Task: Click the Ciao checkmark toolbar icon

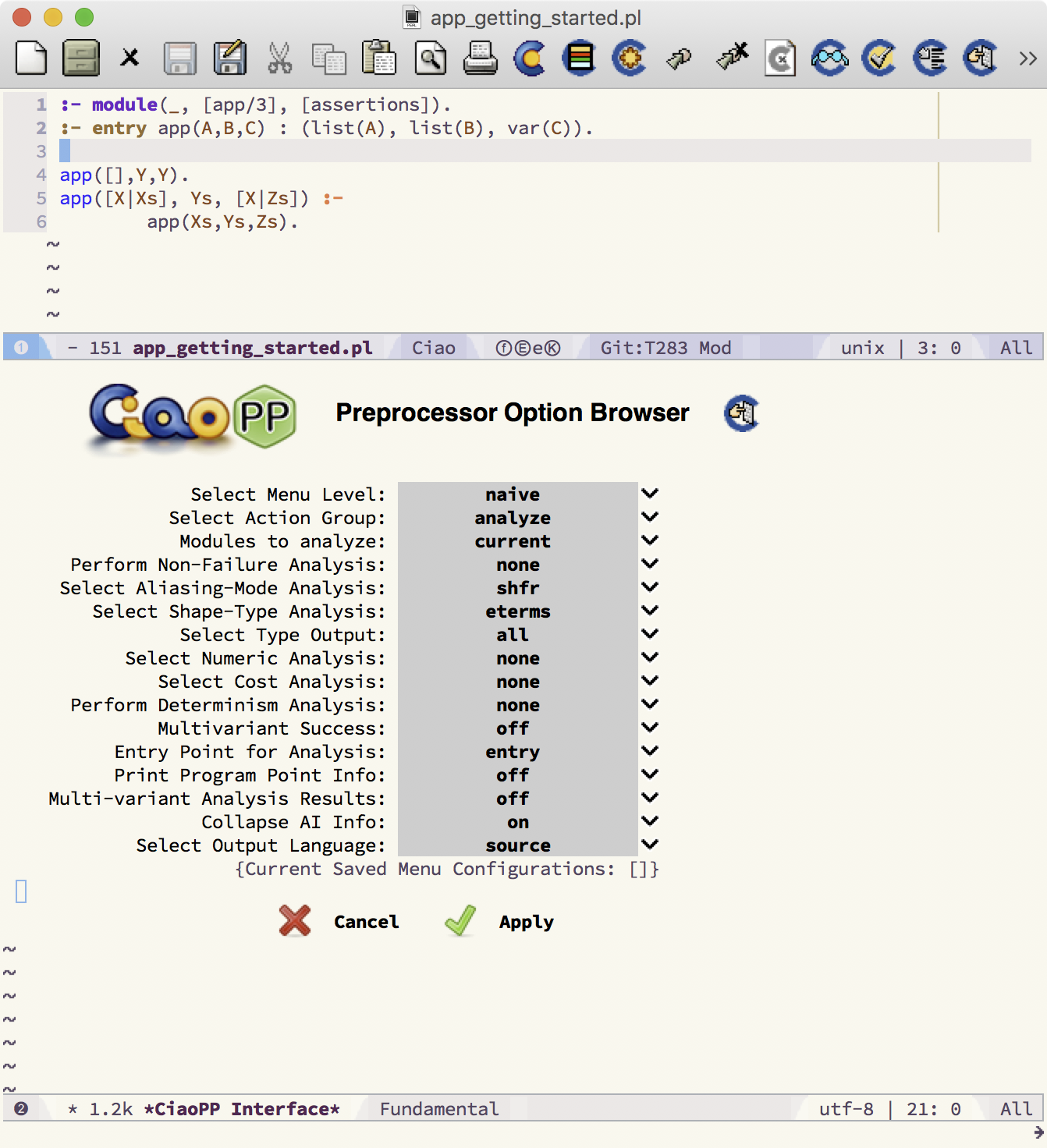Action: coord(880,58)
